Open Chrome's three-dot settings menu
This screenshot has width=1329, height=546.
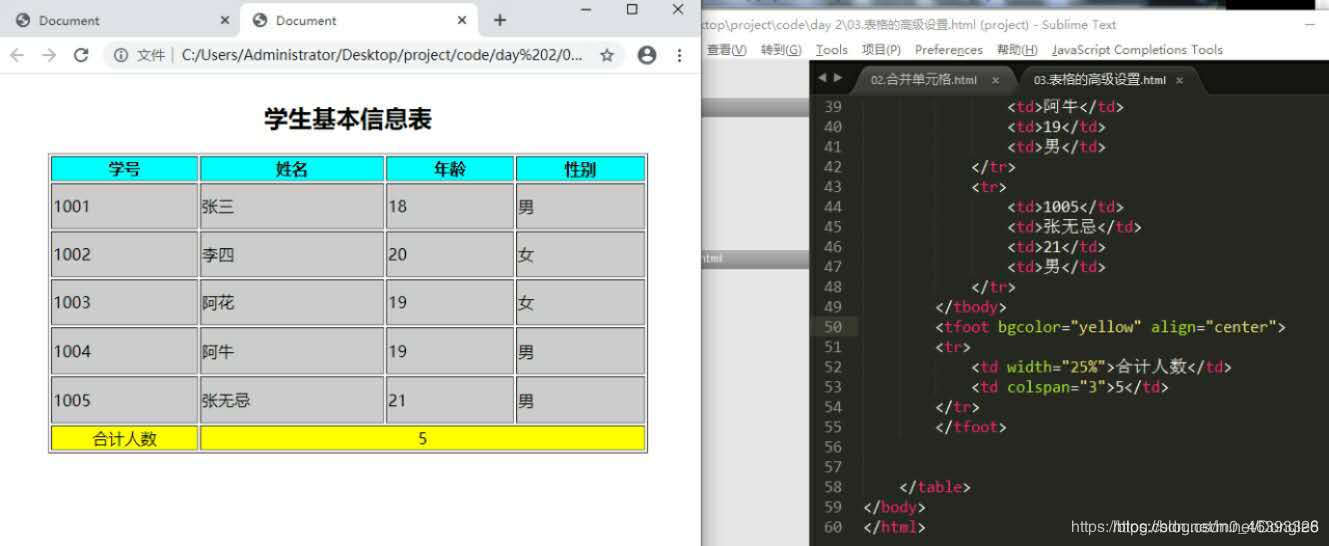click(x=680, y=56)
